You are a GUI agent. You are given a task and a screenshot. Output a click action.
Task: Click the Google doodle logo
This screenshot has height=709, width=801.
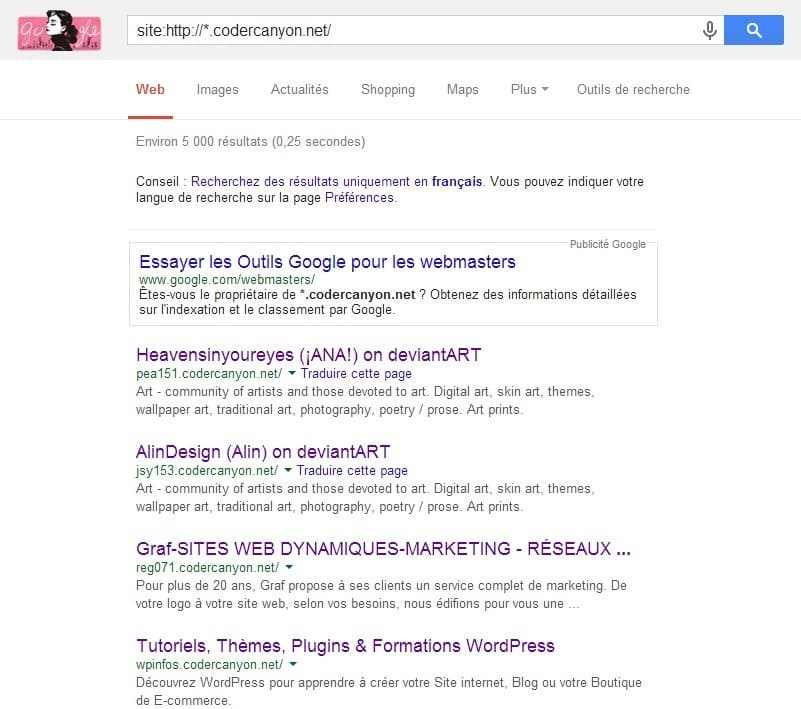click(x=59, y=31)
